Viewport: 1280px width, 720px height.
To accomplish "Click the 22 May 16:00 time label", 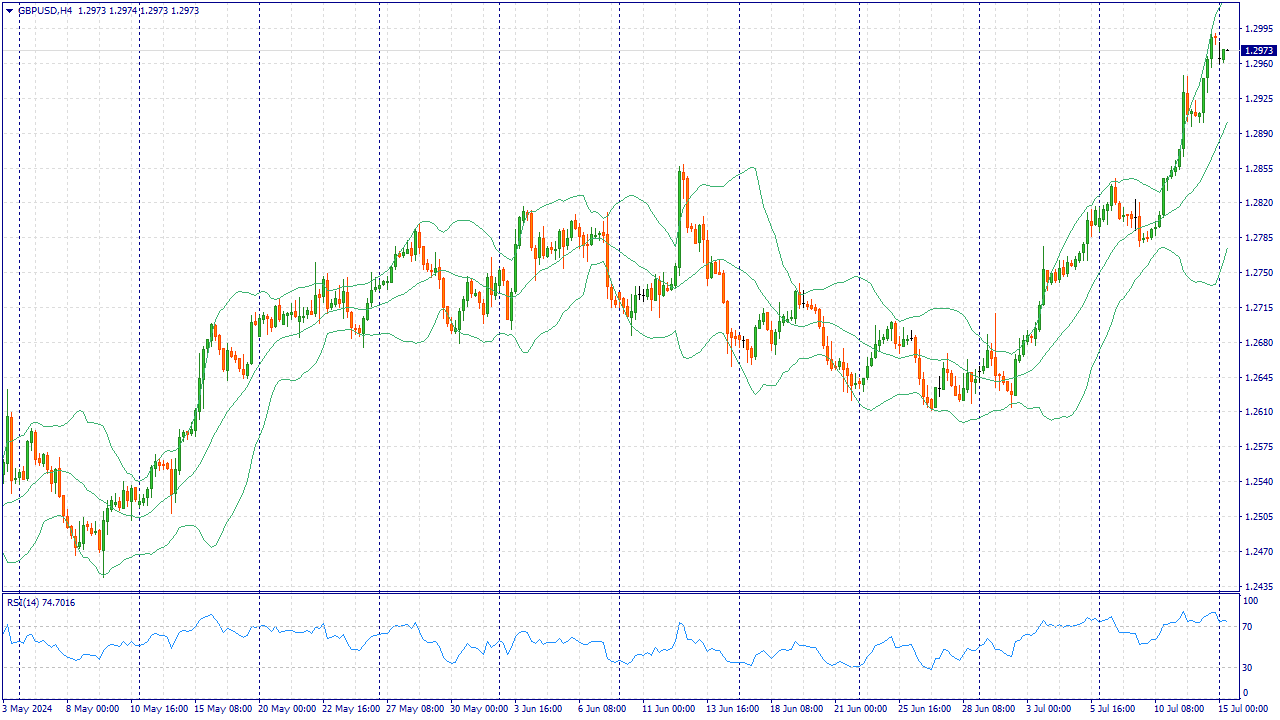I will [x=351, y=709].
